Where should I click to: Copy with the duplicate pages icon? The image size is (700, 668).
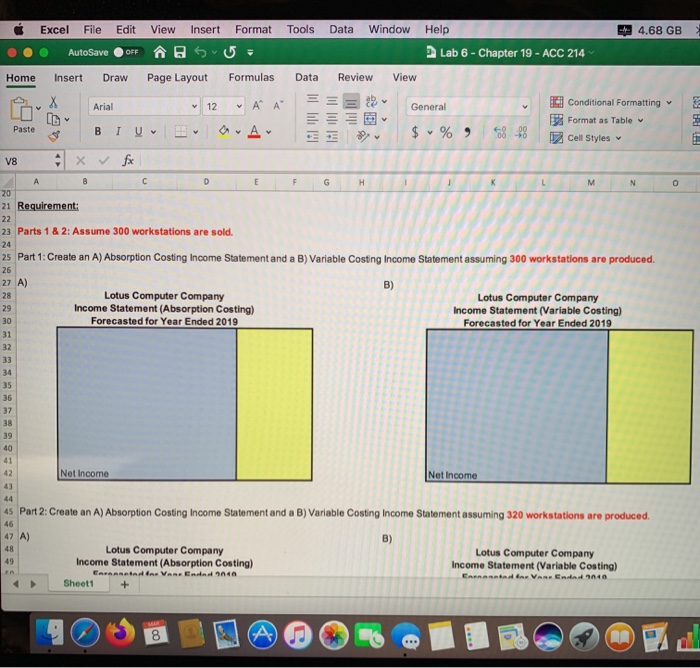54,119
